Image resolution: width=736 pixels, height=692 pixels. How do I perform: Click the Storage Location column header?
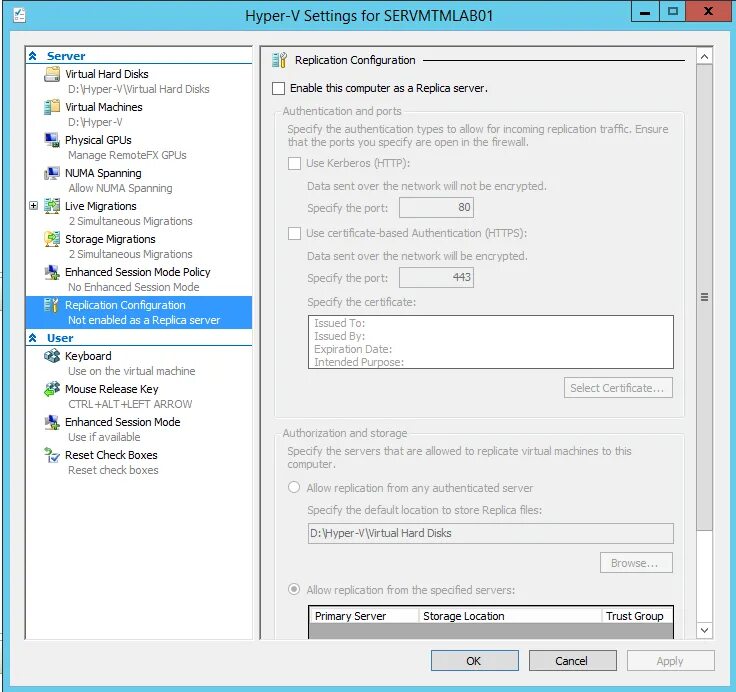coord(510,616)
